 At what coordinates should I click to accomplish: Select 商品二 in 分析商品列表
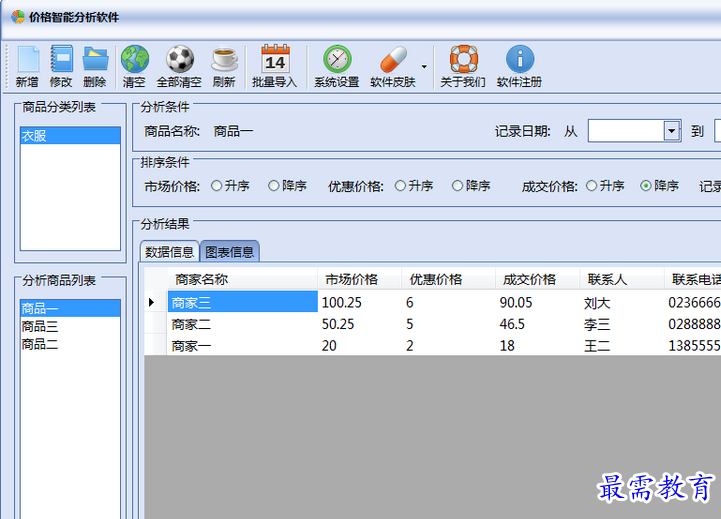point(70,344)
